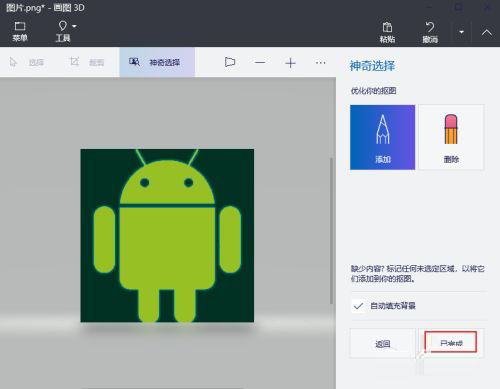Collapse the top ribbon with the chevron

(487, 32)
